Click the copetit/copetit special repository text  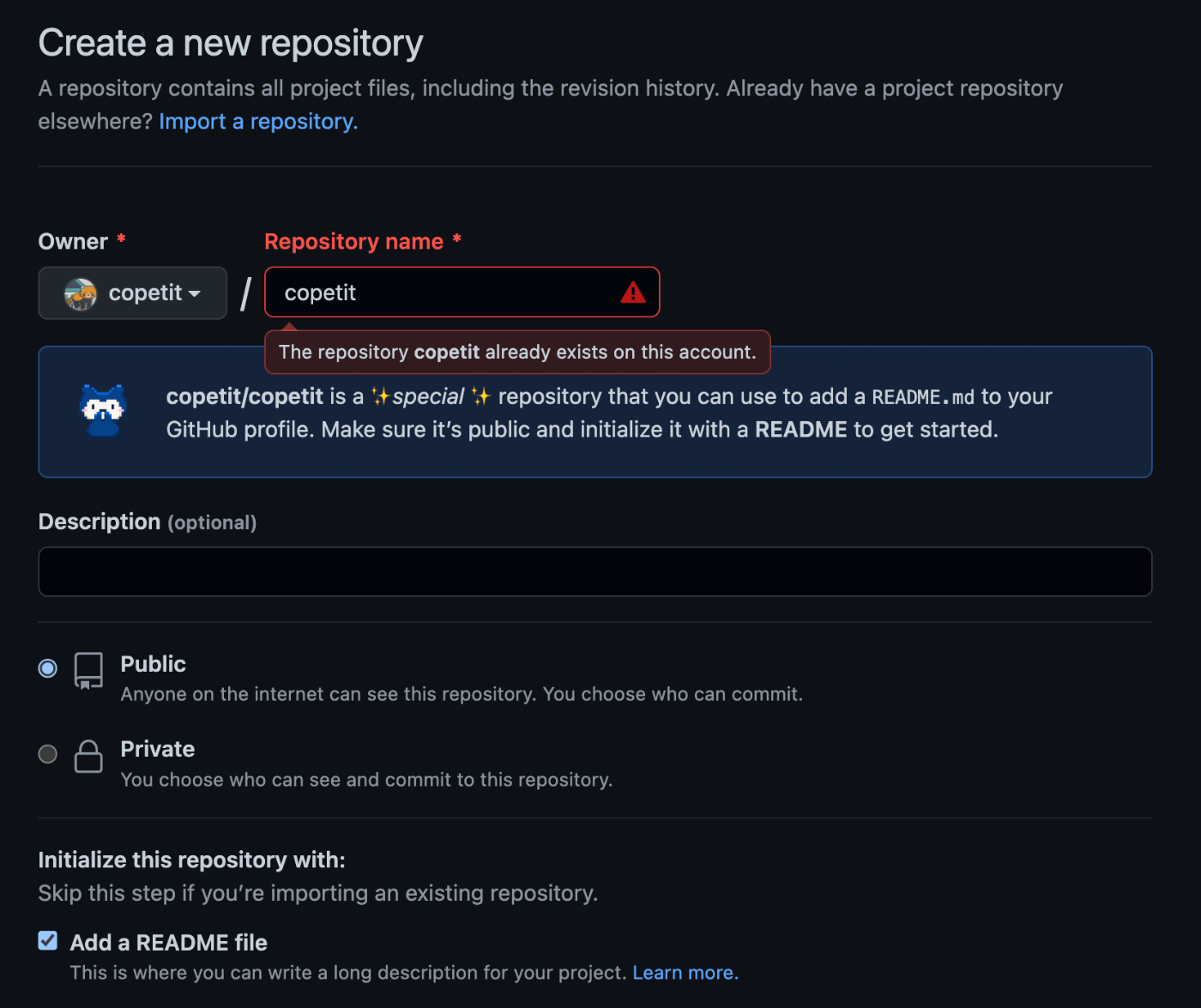click(609, 413)
